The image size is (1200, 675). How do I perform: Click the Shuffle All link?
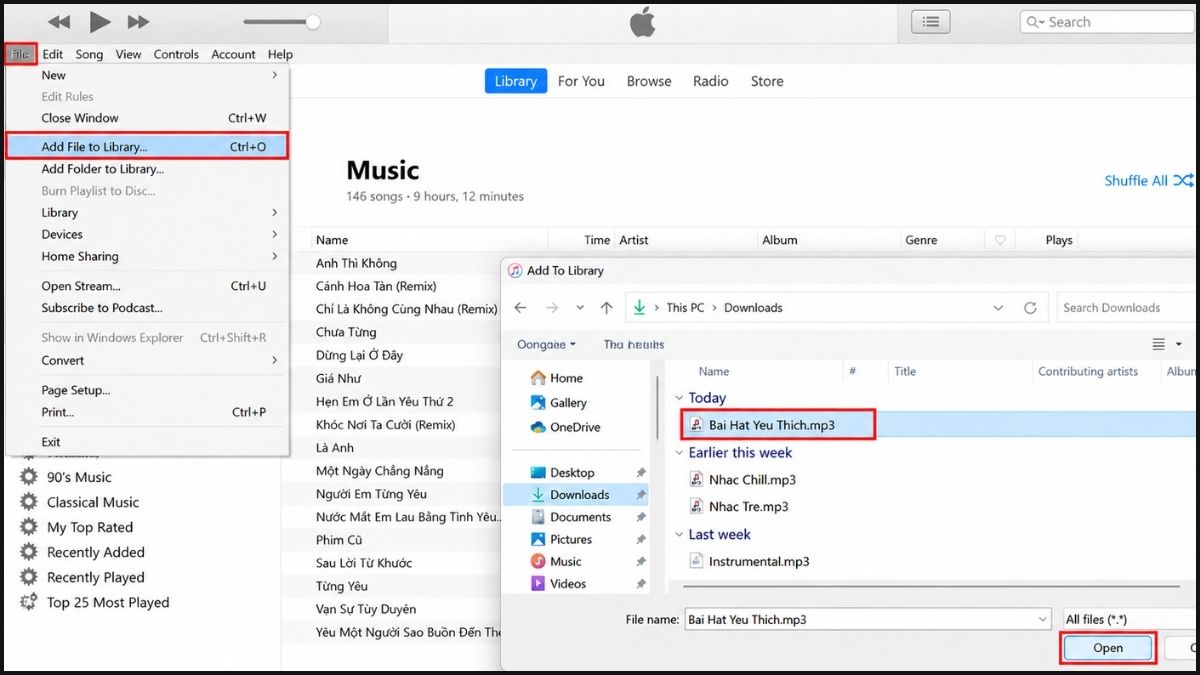pos(1148,181)
